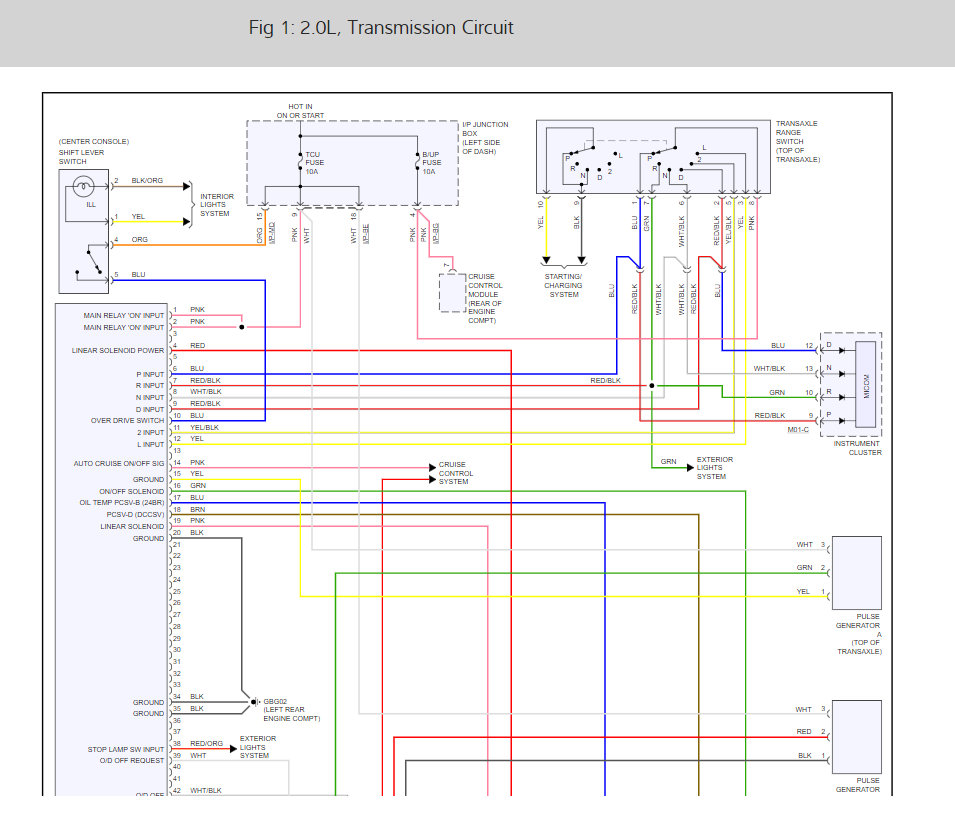Click the '2 INPUT' pin label
Viewport: 955px width, 824px height.
click(x=150, y=432)
